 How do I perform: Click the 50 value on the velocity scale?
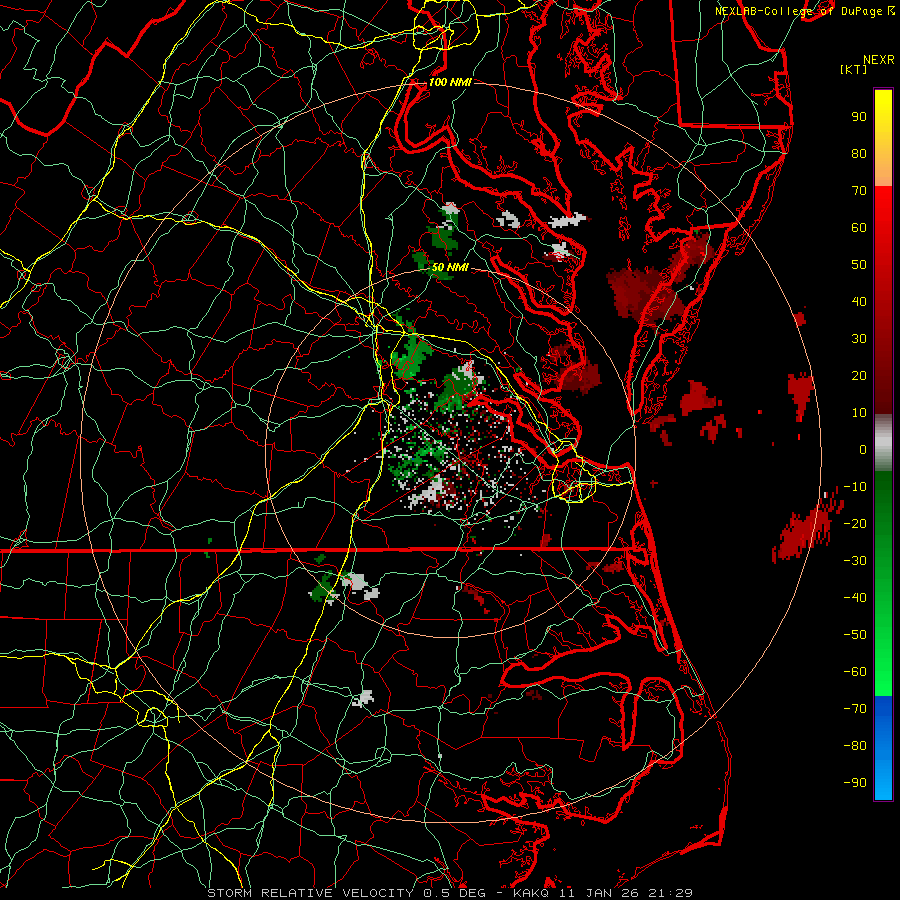tap(859, 265)
